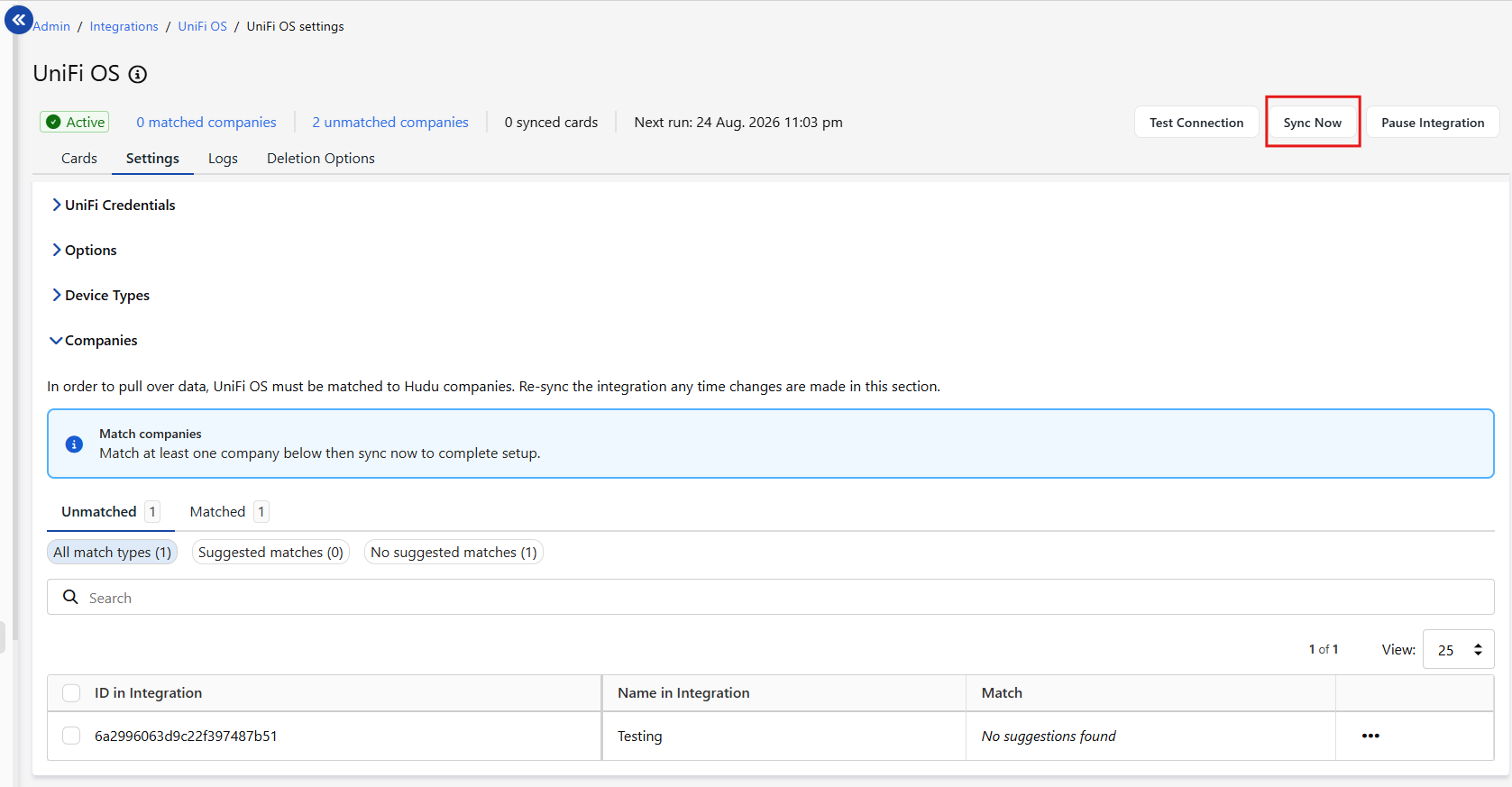
Task: Focus the companies Search field
Action: click(x=771, y=597)
